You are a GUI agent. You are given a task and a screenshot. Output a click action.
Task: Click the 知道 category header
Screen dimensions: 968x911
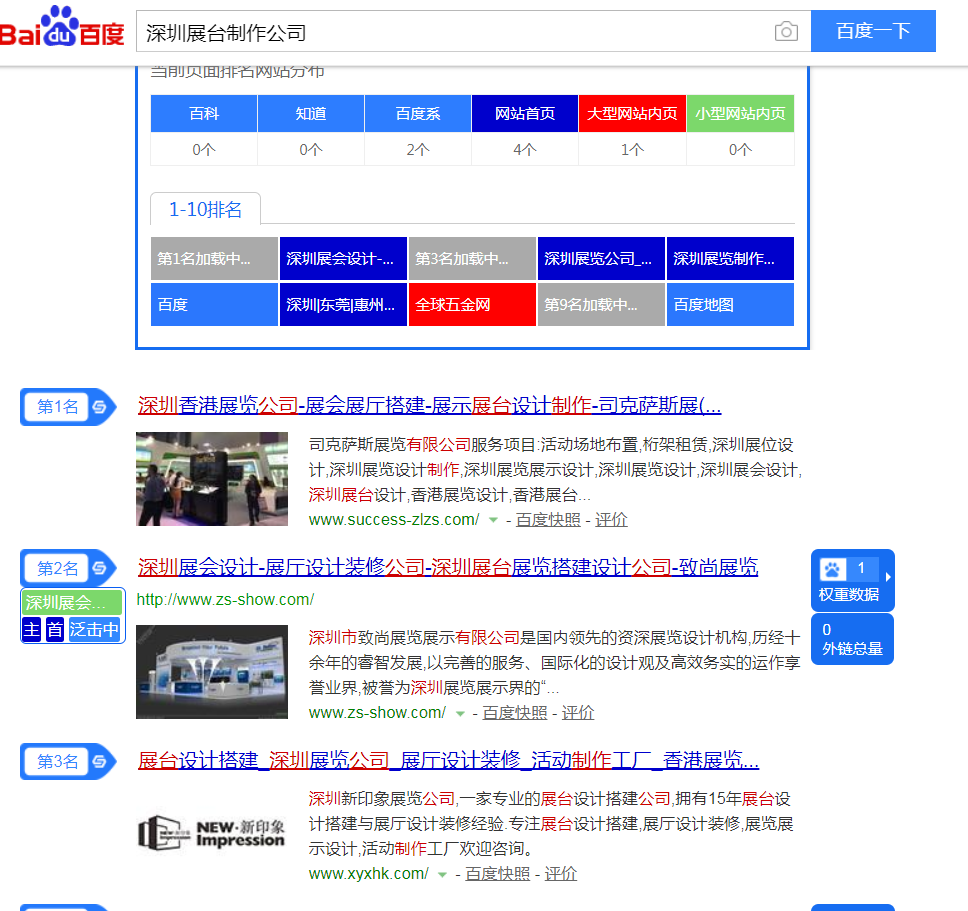[x=311, y=114]
